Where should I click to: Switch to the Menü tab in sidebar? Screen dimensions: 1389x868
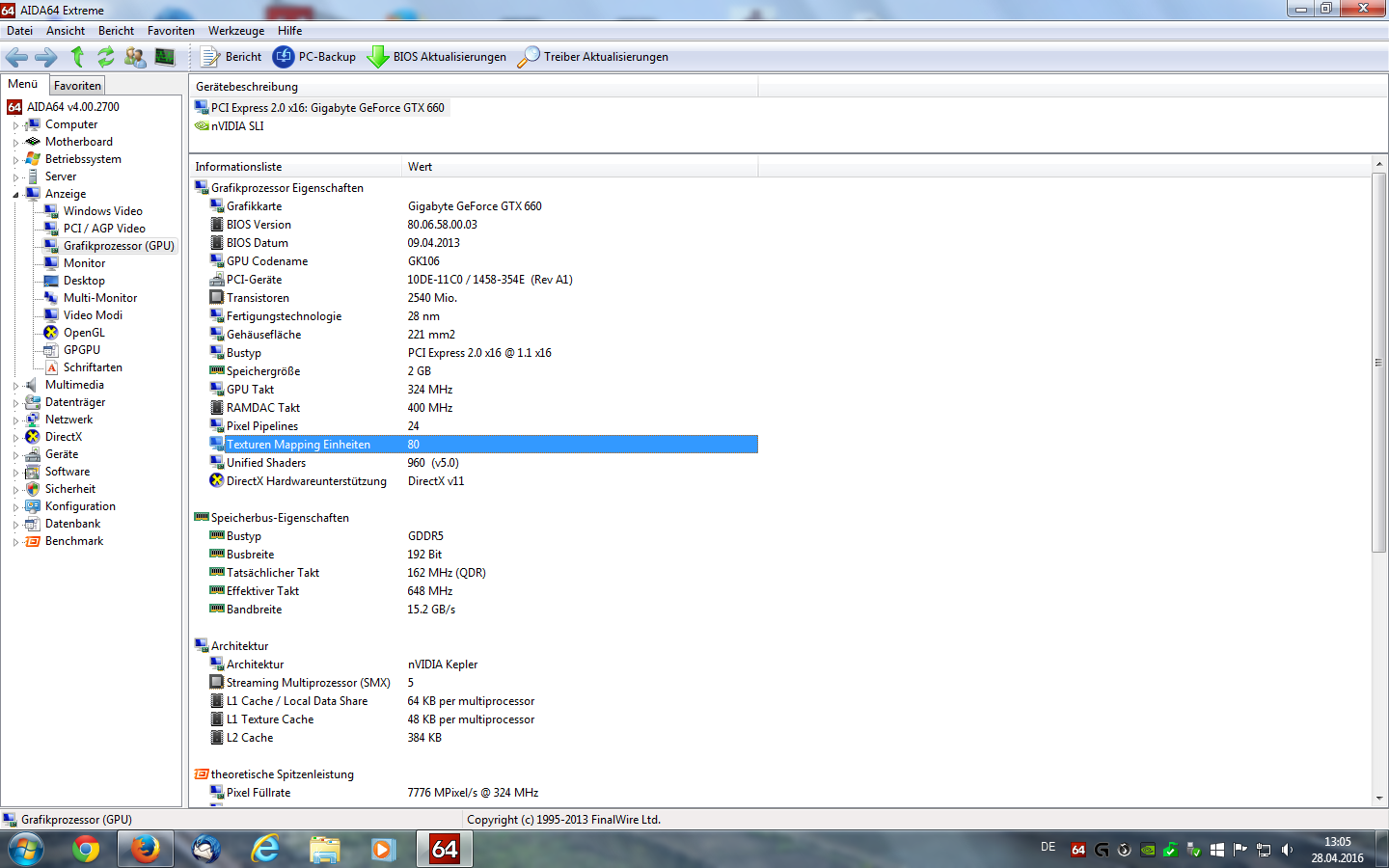(23, 84)
